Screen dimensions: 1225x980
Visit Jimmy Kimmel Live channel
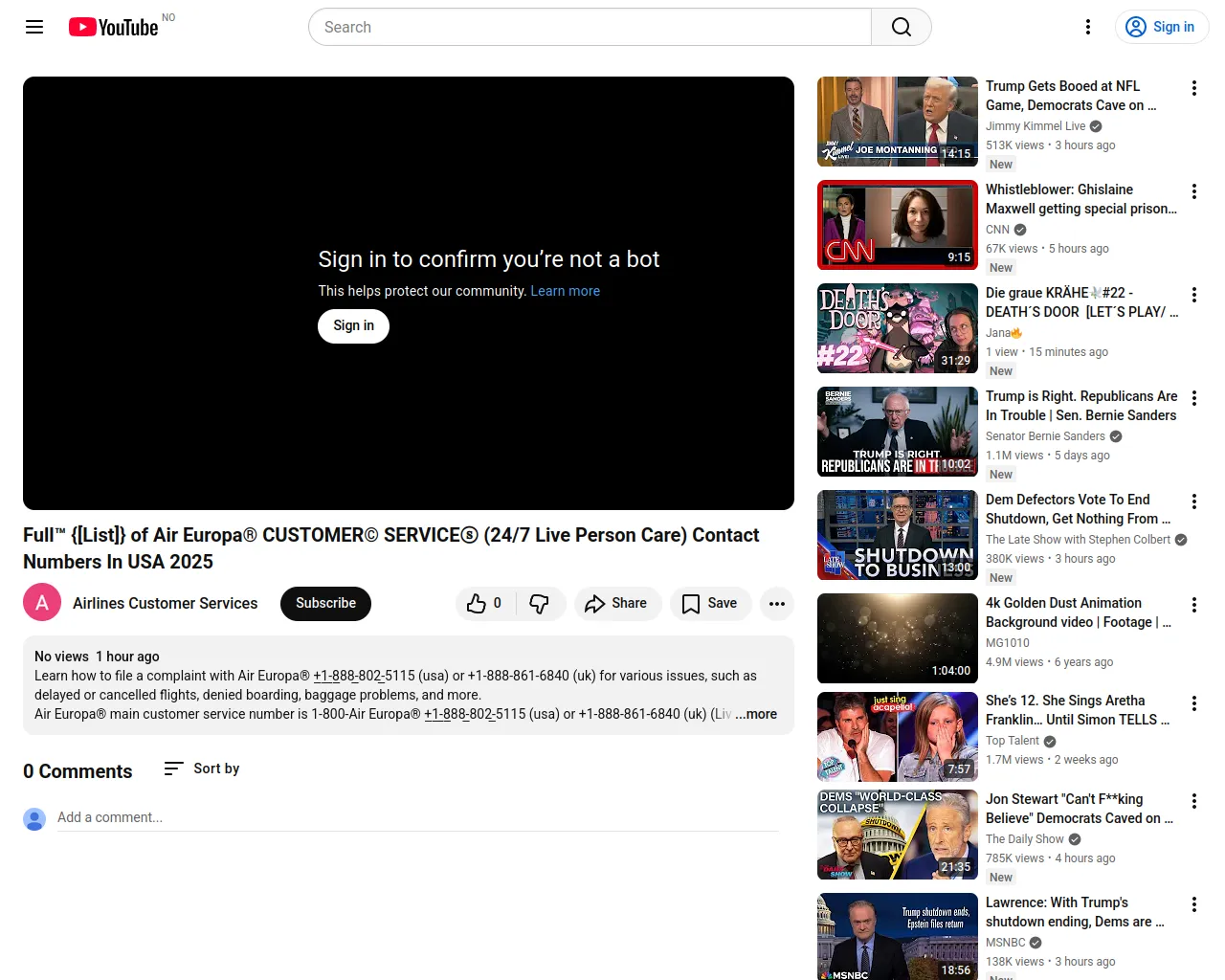[1036, 126]
